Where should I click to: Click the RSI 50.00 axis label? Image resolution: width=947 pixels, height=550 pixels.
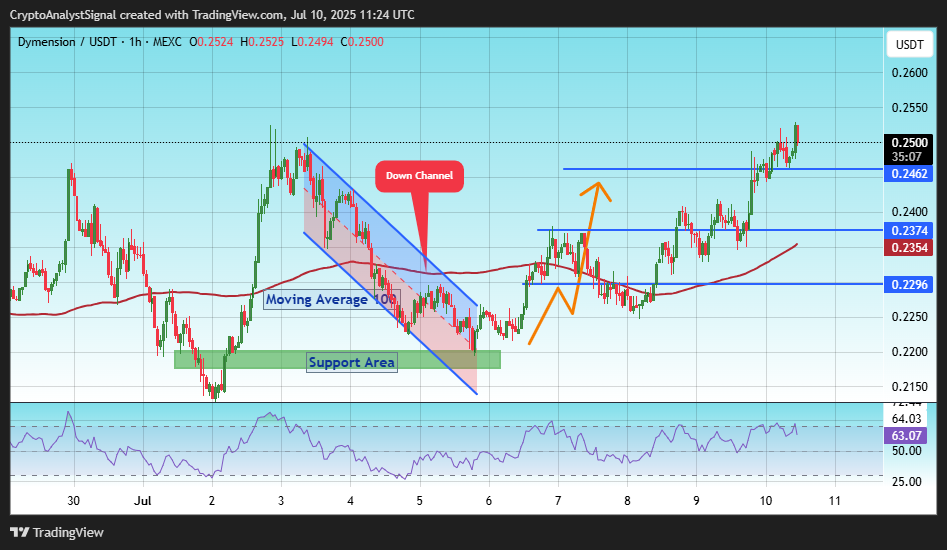click(907, 451)
